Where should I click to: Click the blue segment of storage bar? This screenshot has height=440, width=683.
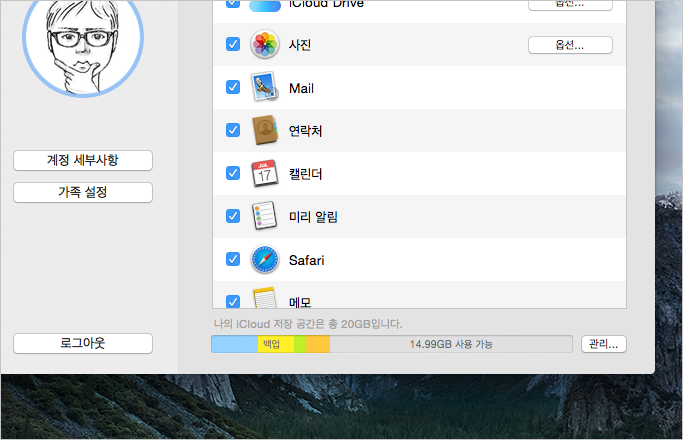click(235, 344)
